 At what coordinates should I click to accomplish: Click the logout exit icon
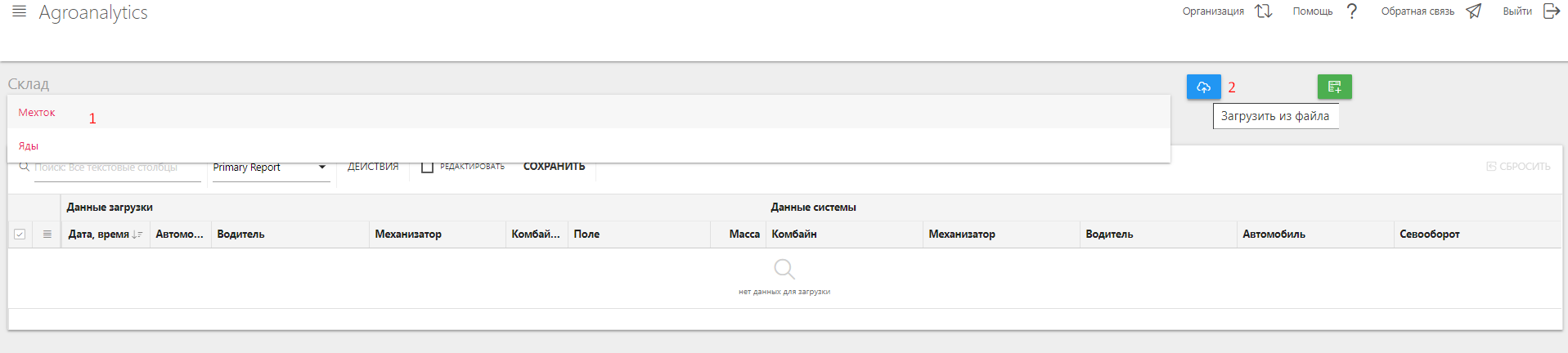1551,11
